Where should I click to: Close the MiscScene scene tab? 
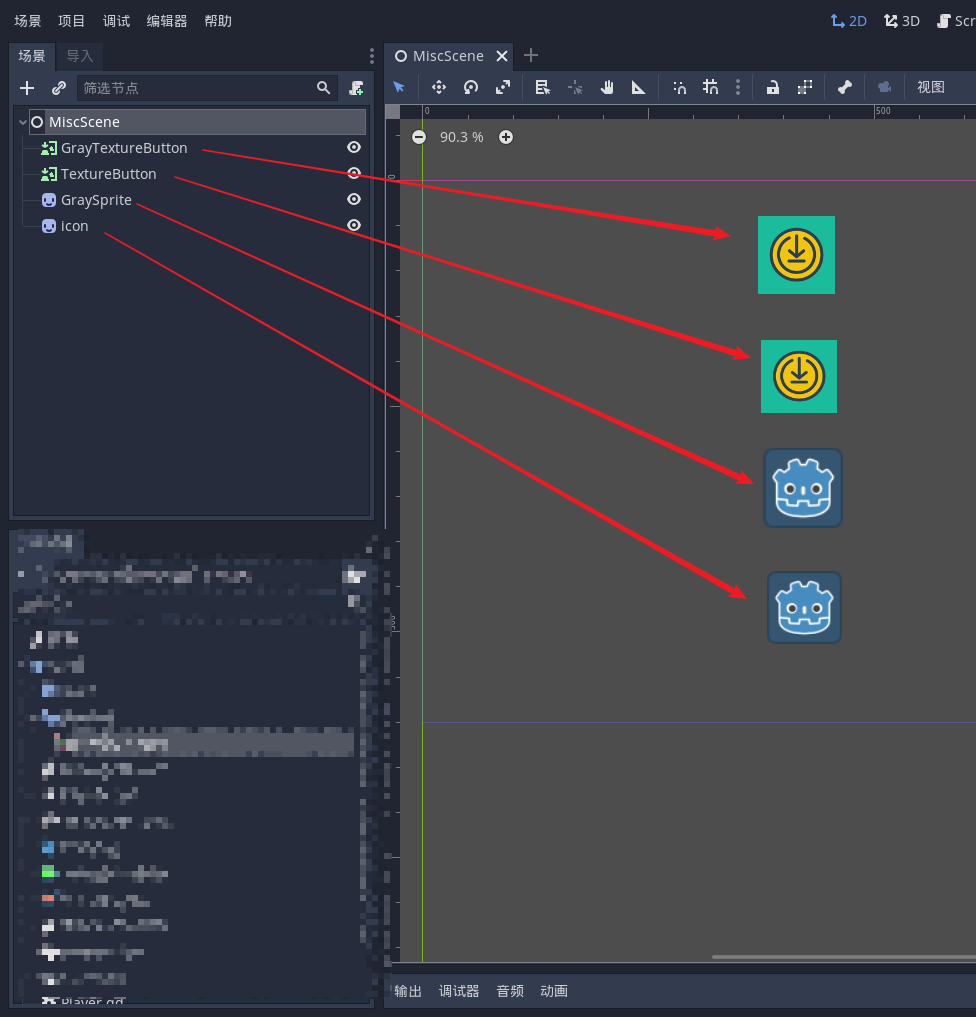pos(501,56)
